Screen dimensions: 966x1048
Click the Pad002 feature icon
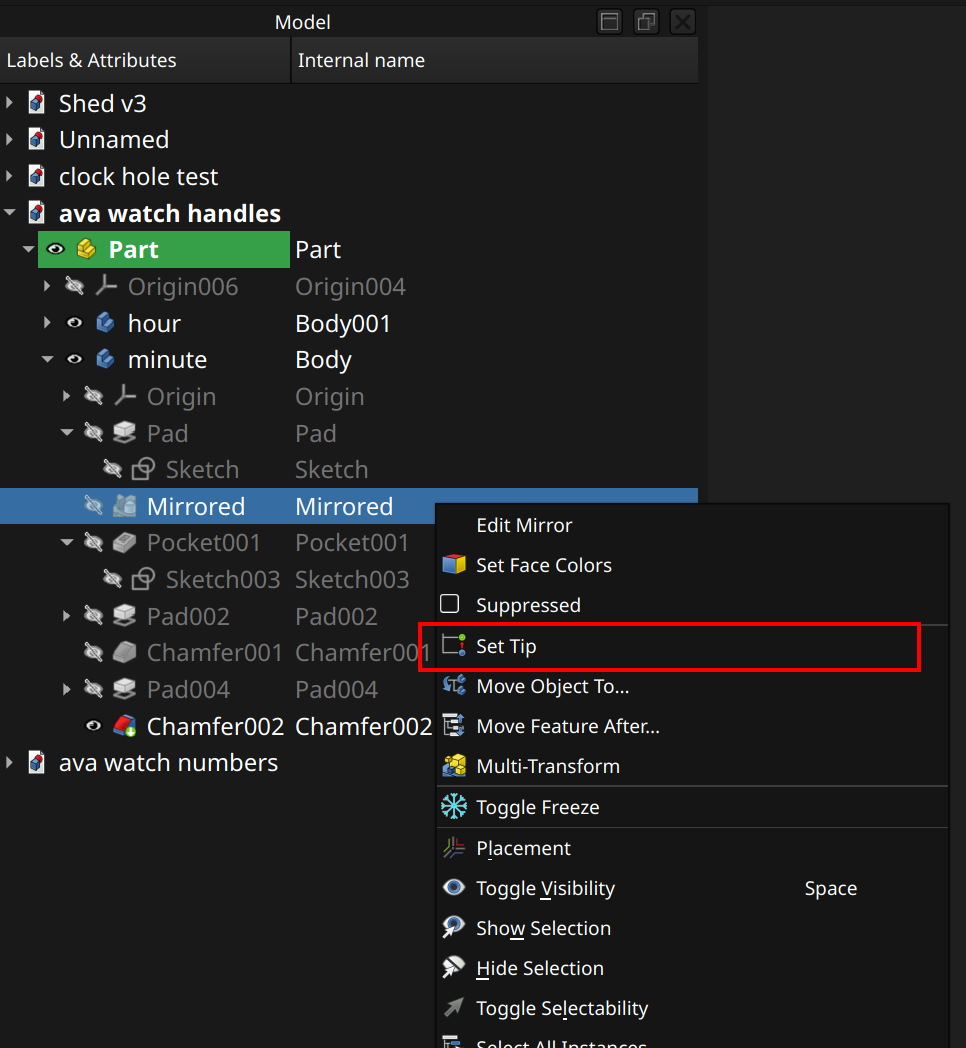click(x=124, y=616)
